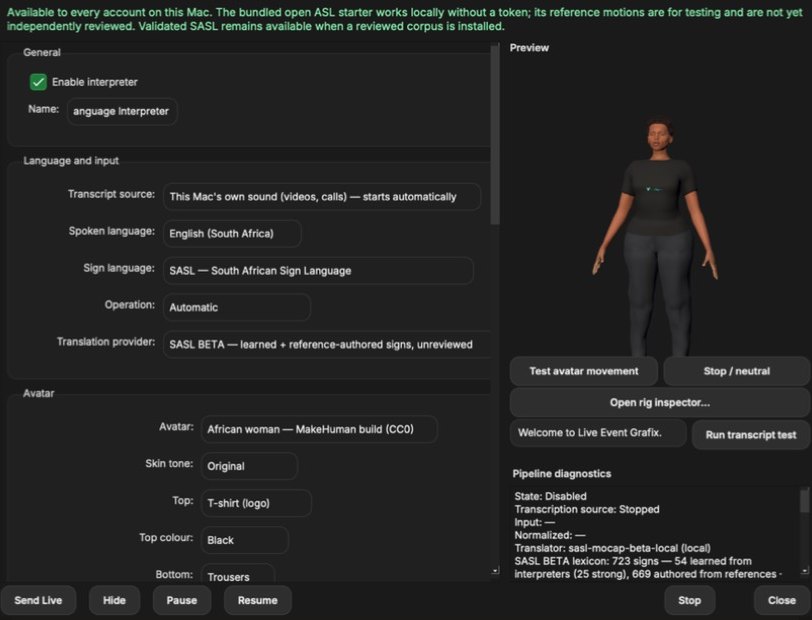Image resolution: width=812 pixels, height=620 pixels.
Task: Click the Pipeline diagnostics heading
Action: pos(561,473)
